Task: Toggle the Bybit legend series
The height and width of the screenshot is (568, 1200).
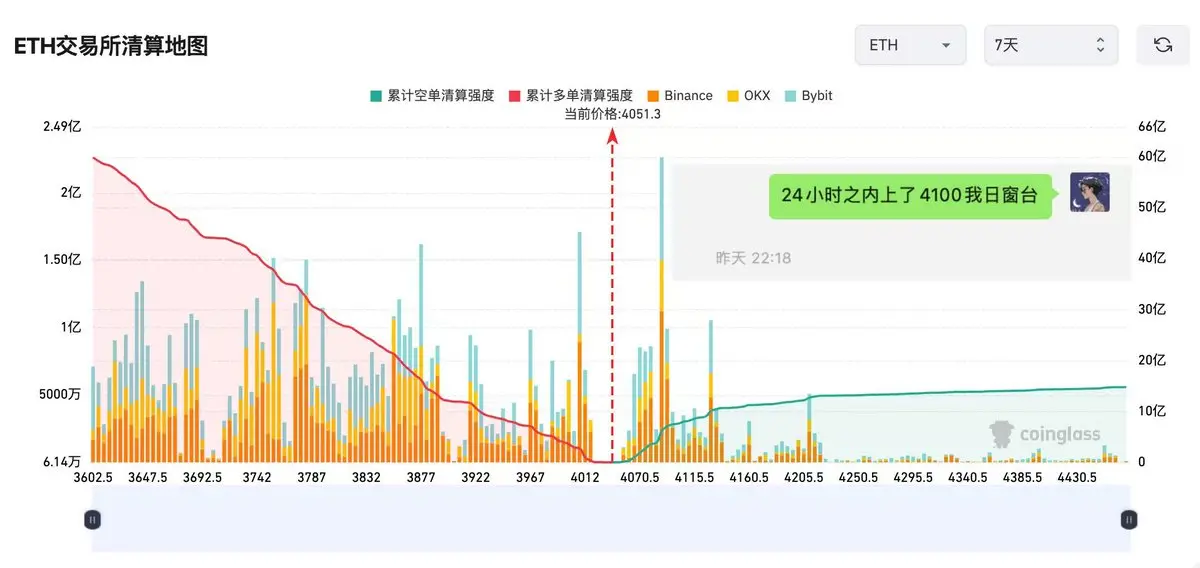Action: pyautogui.click(x=808, y=96)
